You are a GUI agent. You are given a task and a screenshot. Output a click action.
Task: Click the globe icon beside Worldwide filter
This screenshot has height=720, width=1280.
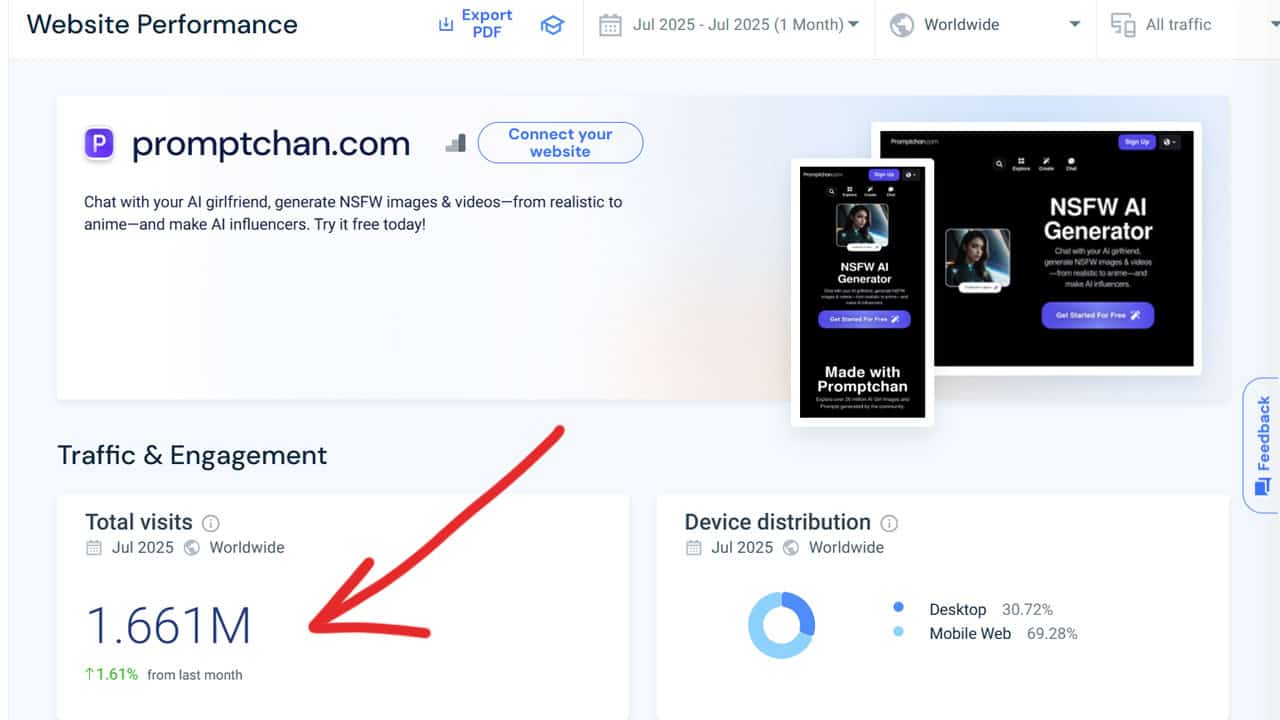tap(902, 25)
